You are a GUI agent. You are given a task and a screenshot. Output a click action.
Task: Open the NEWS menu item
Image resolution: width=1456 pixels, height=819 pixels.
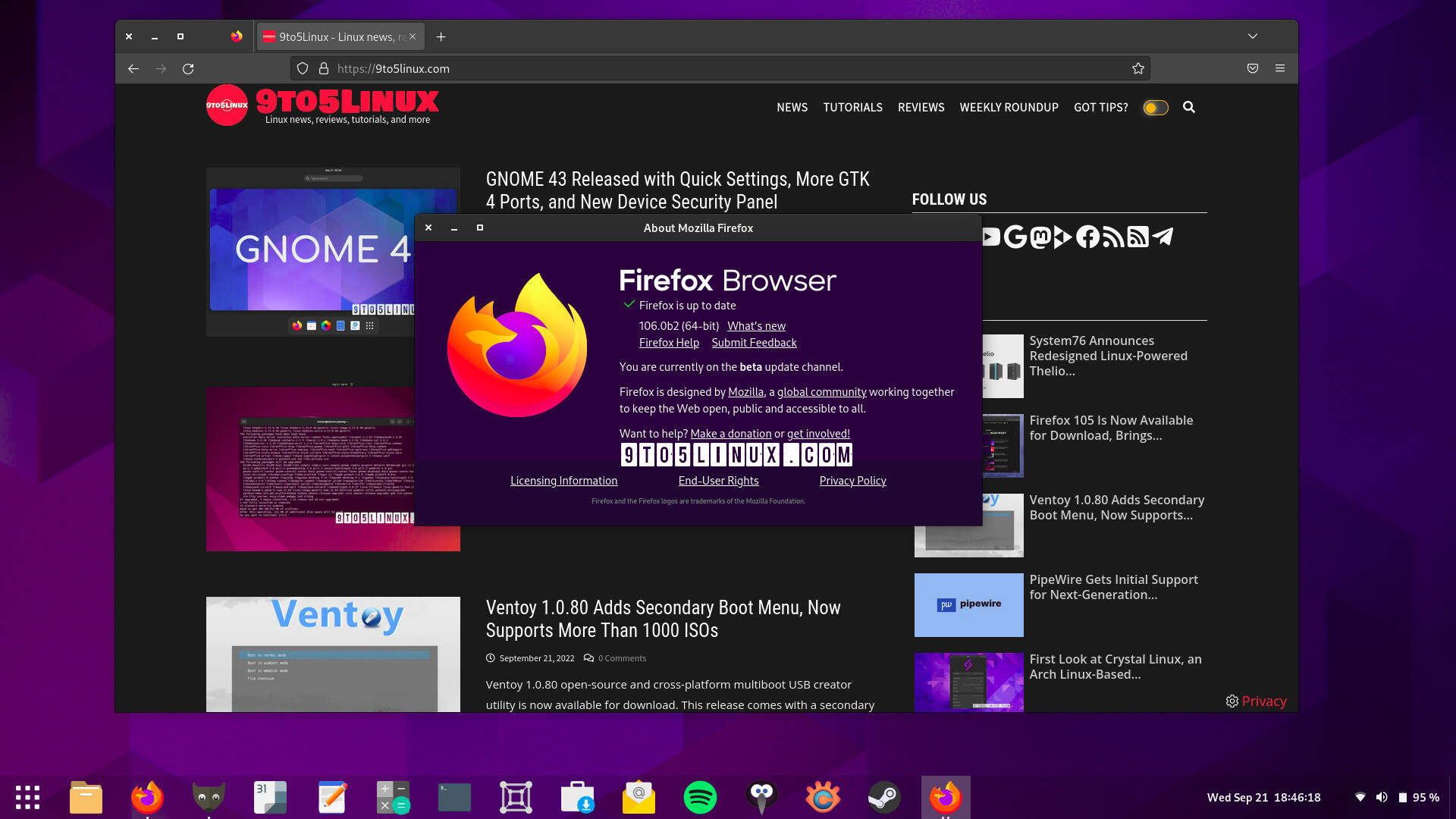pos(792,107)
